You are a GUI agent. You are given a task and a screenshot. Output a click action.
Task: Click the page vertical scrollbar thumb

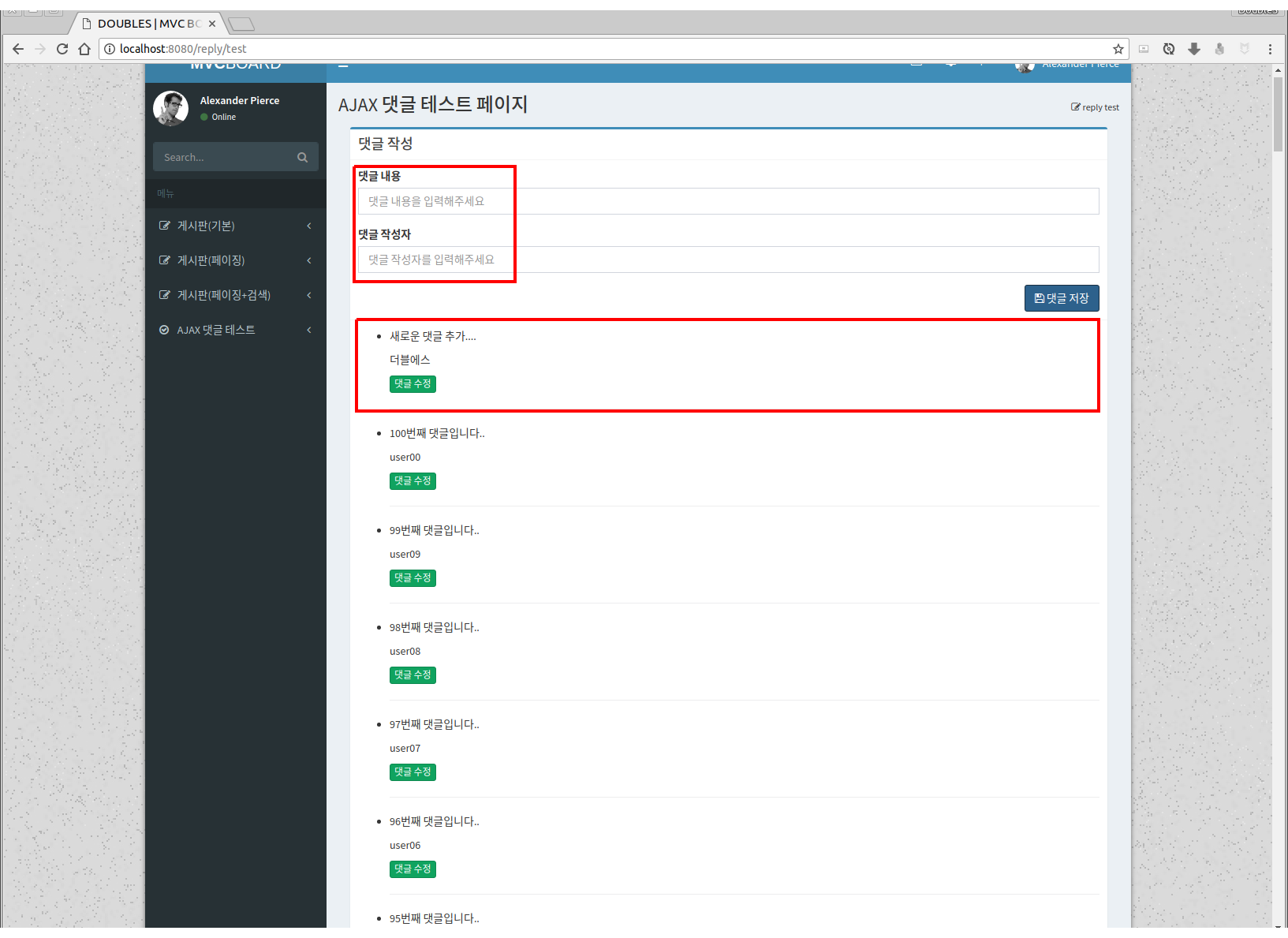(x=1278, y=114)
